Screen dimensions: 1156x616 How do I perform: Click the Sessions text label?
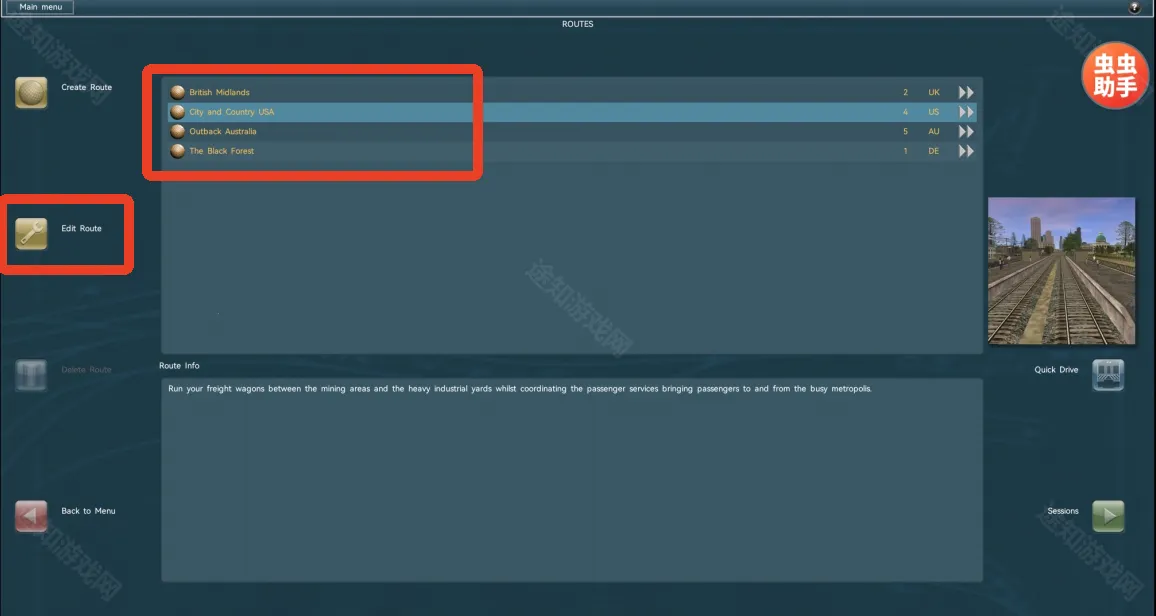click(1062, 511)
